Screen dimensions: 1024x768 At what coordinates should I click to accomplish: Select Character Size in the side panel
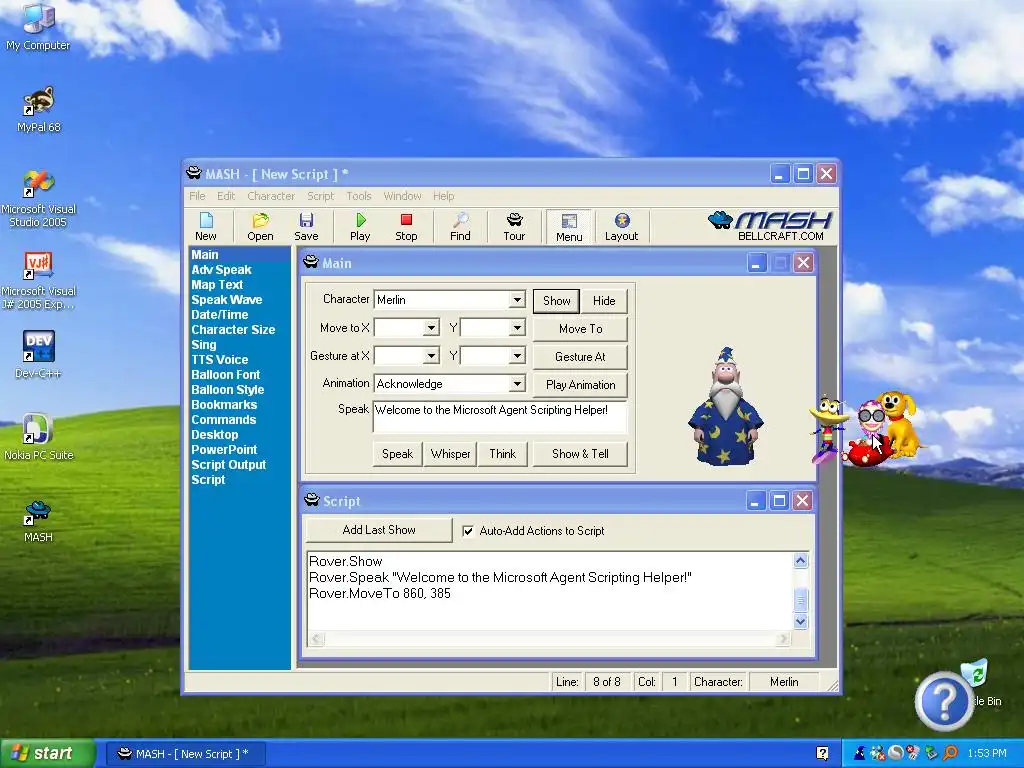click(x=233, y=330)
